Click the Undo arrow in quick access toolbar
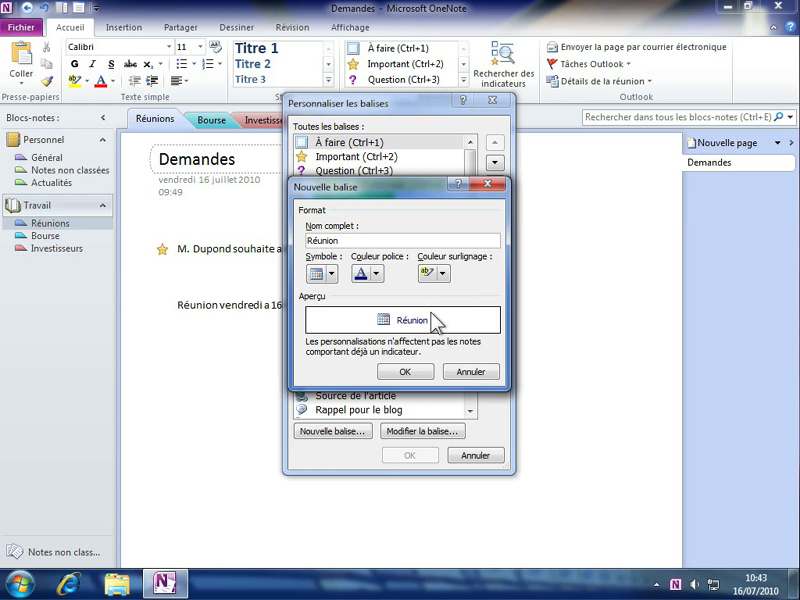This screenshot has height=600, width=800. [44, 8]
